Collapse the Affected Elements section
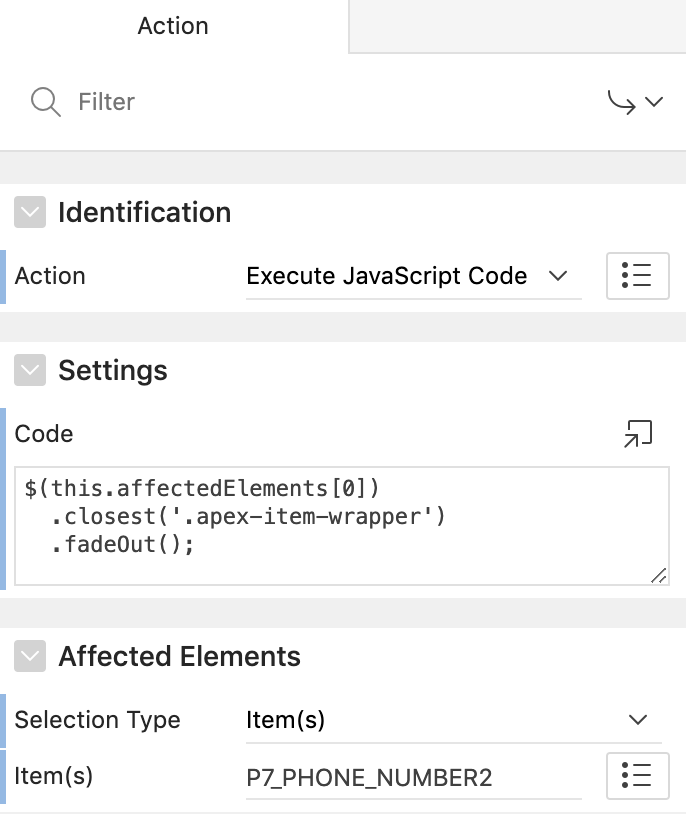Image resolution: width=686 pixels, height=814 pixels. pos(30,656)
